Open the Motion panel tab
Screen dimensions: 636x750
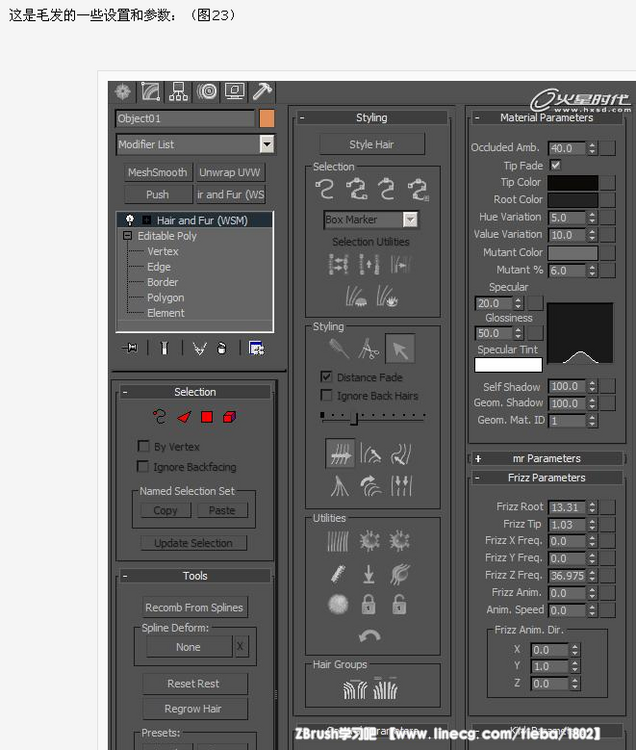point(207,92)
